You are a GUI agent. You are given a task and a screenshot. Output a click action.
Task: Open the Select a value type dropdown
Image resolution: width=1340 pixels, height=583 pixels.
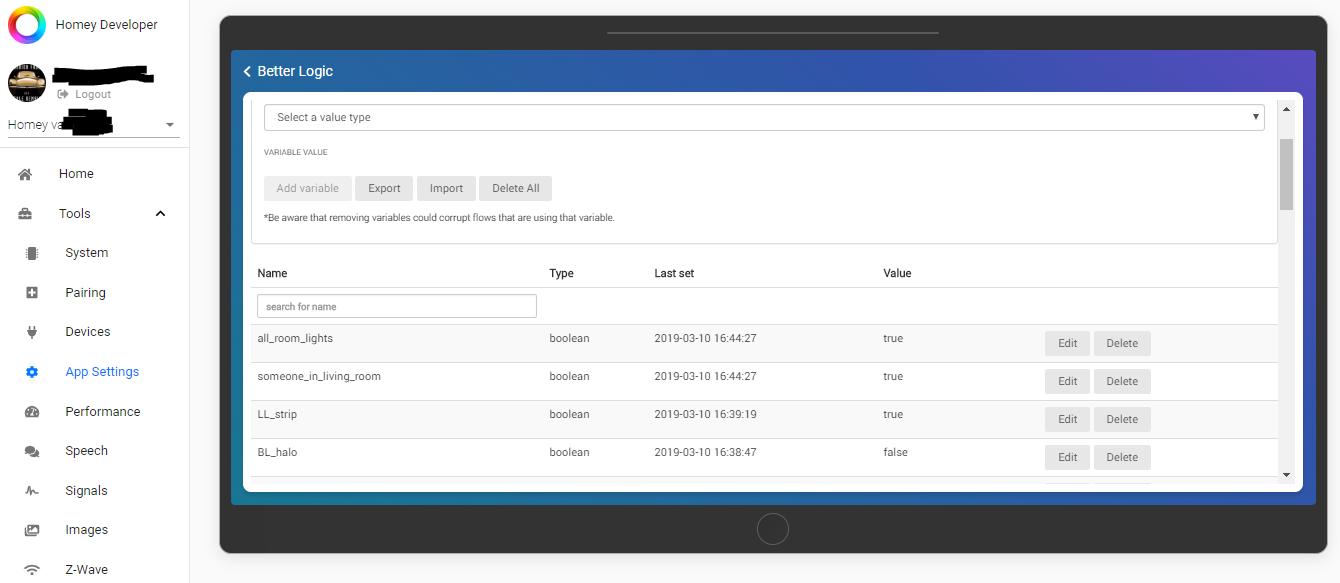pyautogui.click(x=764, y=117)
